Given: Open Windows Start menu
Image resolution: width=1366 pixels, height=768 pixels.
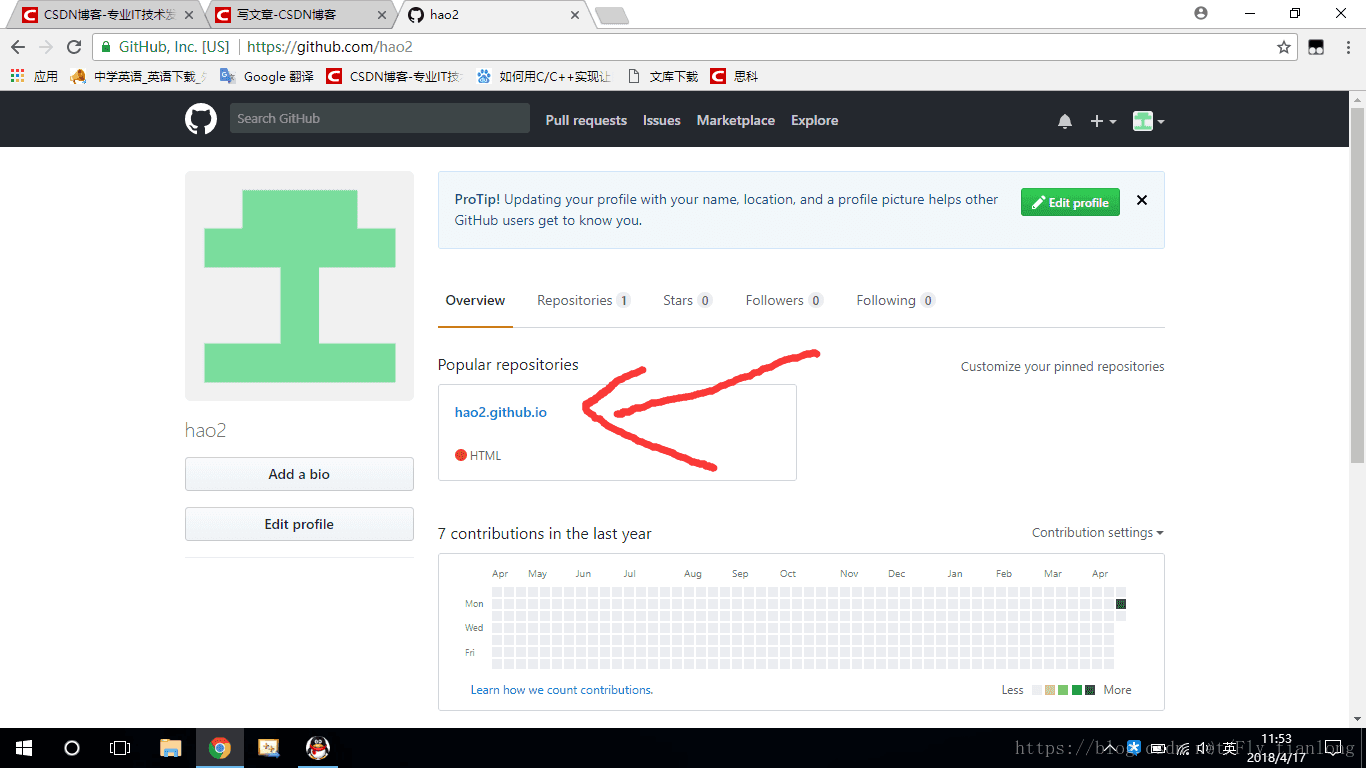Looking at the screenshot, I should pos(24,748).
